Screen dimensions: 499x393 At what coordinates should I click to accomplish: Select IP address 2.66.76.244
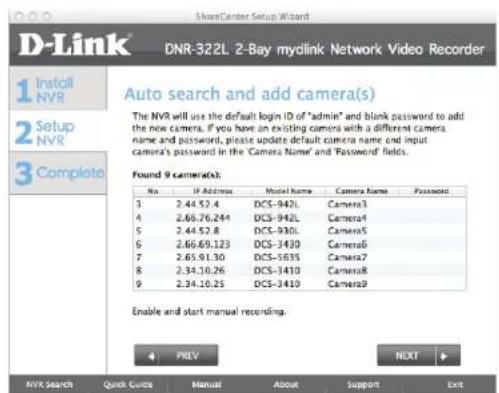(x=203, y=218)
